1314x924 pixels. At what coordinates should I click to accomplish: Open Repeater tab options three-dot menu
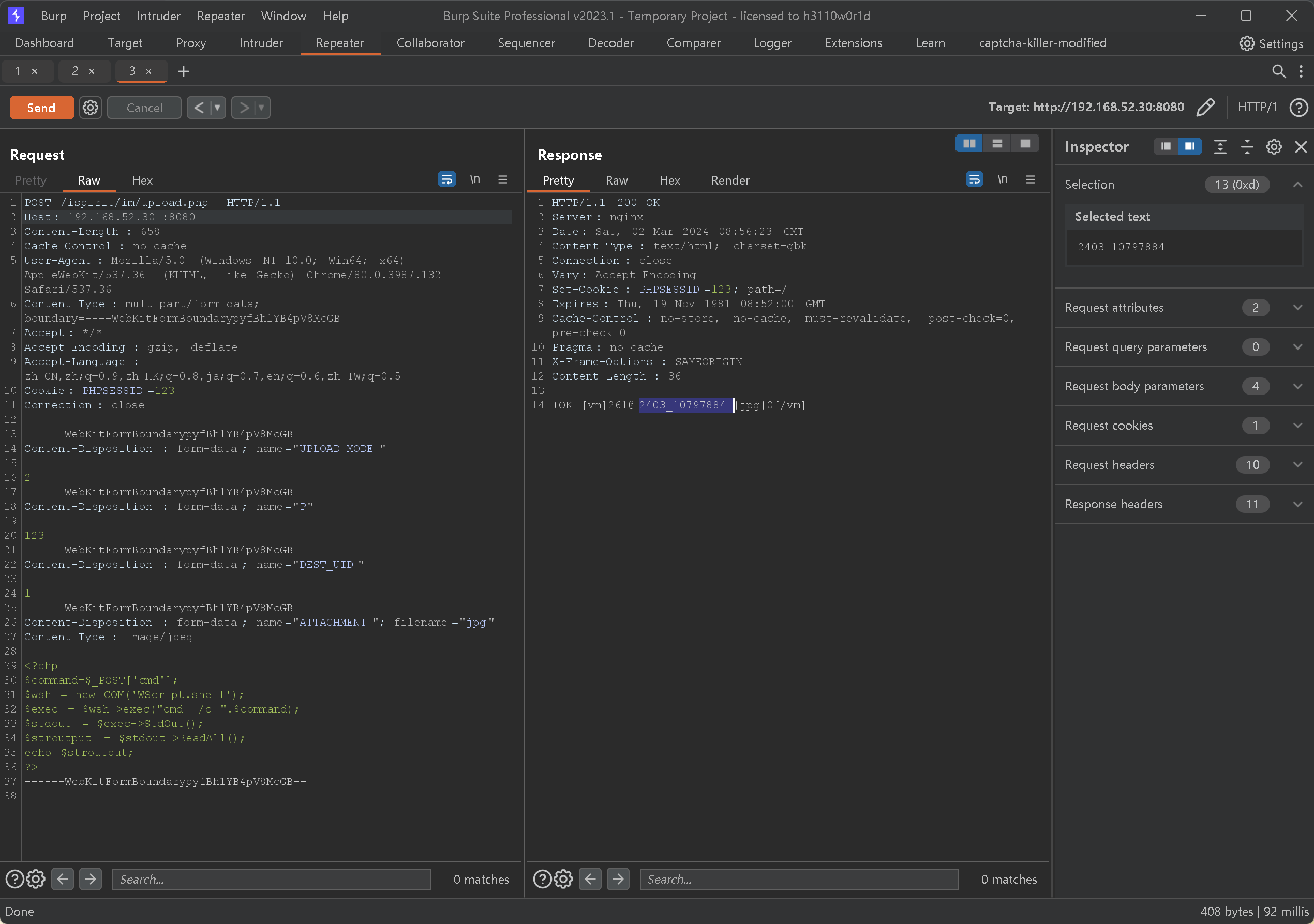pos(1301,71)
